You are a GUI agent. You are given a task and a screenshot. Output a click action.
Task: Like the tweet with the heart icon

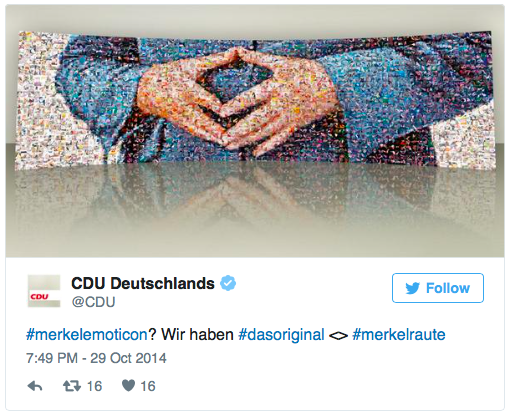pyautogui.click(x=128, y=386)
